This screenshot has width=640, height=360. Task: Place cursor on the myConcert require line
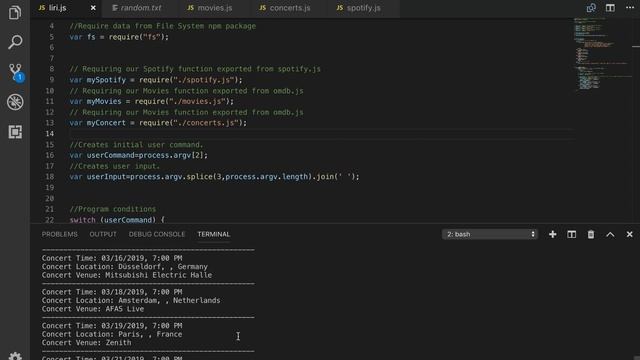pyautogui.click(x=158, y=123)
